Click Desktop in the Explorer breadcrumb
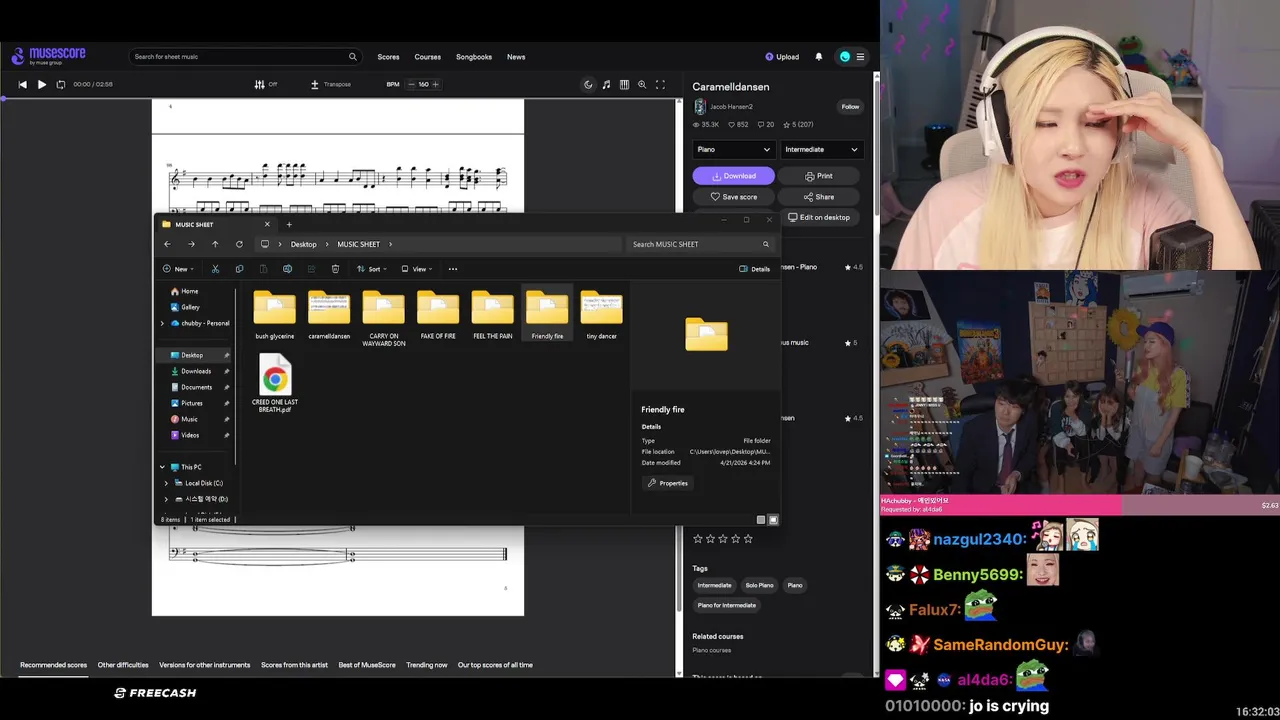The height and width of the screenshot is (720, 1280). [304, 244]
